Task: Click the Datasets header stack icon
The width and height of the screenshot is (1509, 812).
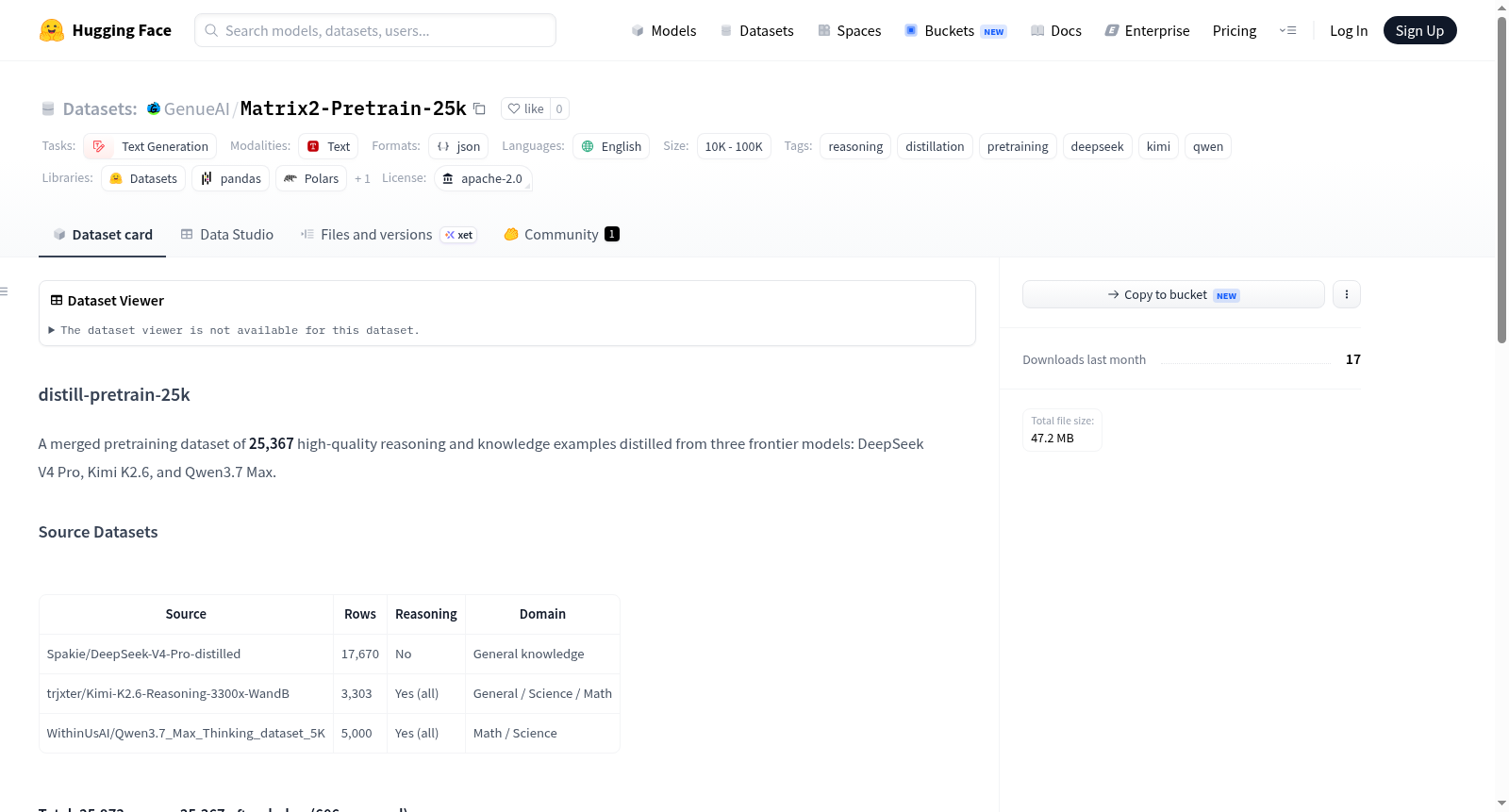Action: click(48, 108)
